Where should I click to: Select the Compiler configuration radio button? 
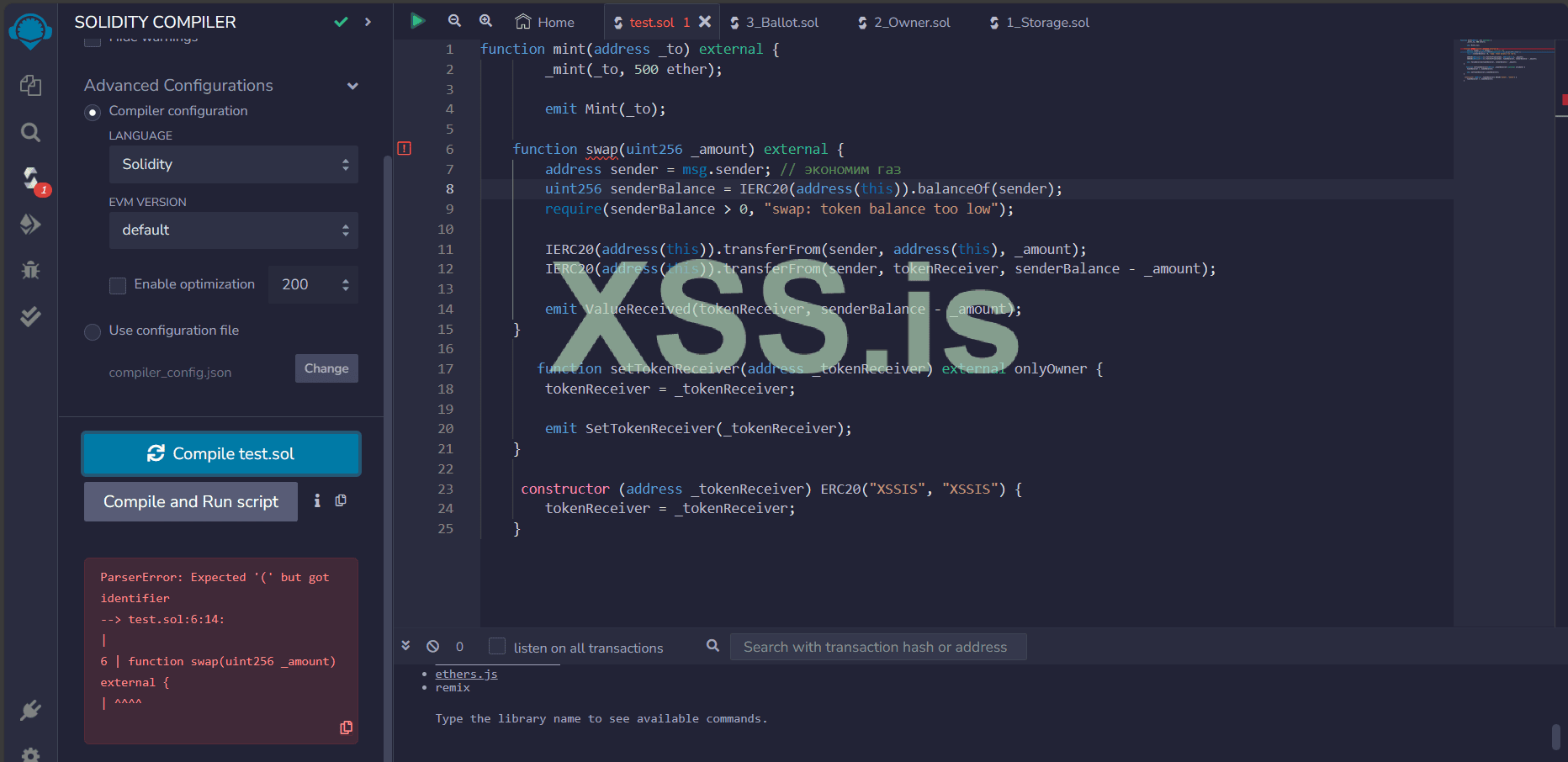93,112
